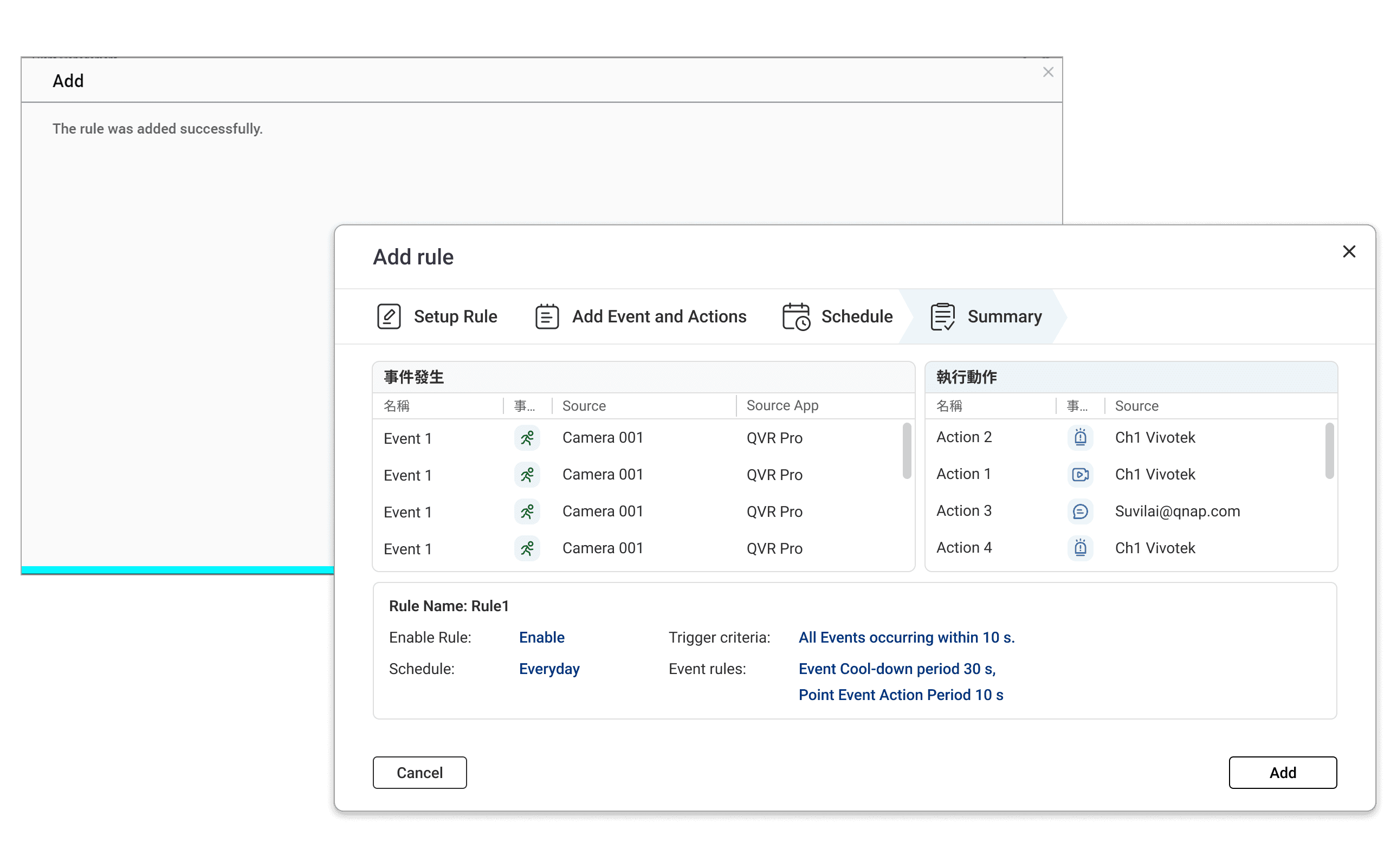
Task: Close the Add rule dialog
Action: click(x=1349, y=251)
